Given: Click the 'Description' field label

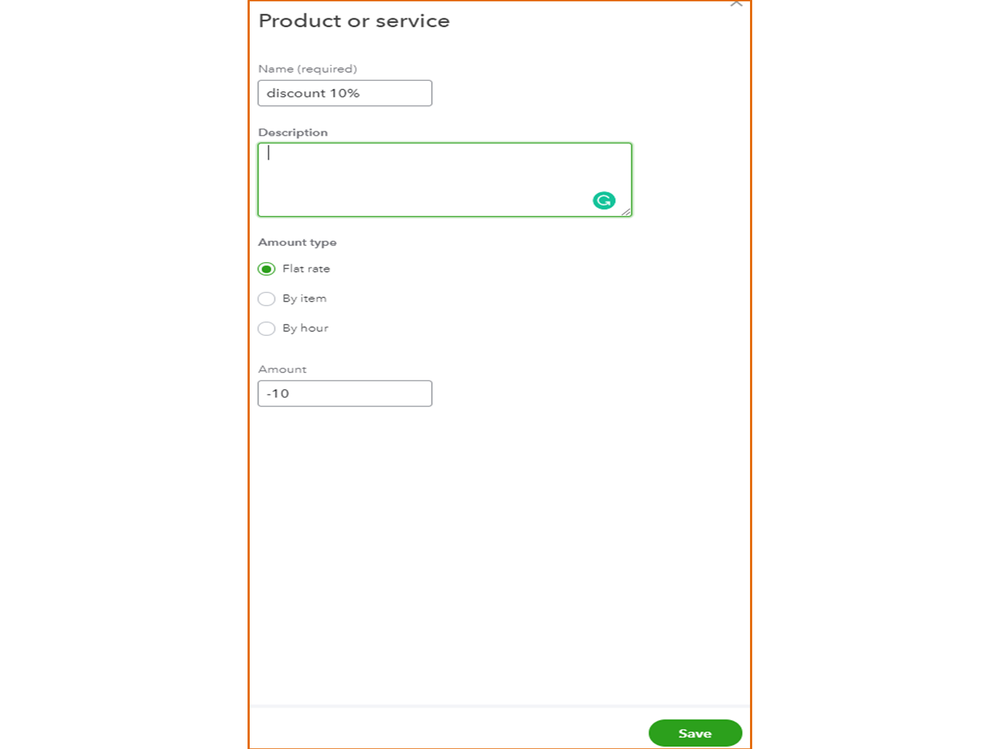Looking at the screenshot, I should 293,132.
